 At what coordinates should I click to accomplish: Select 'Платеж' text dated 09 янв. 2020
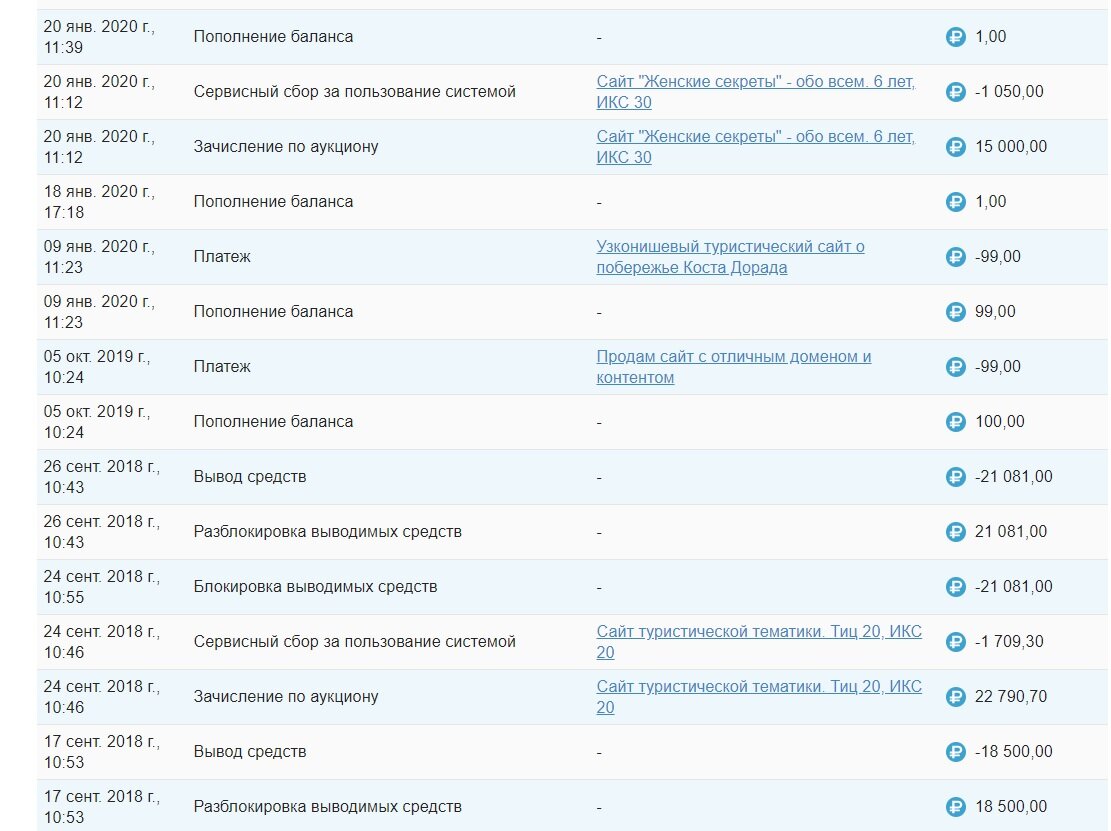coord(222,257)
